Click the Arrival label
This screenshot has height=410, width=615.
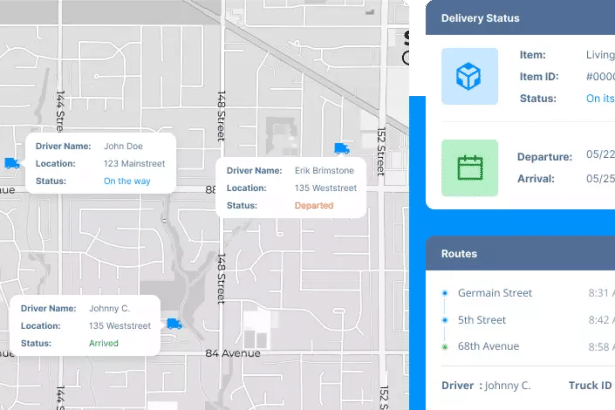click(x=536, y=179)
